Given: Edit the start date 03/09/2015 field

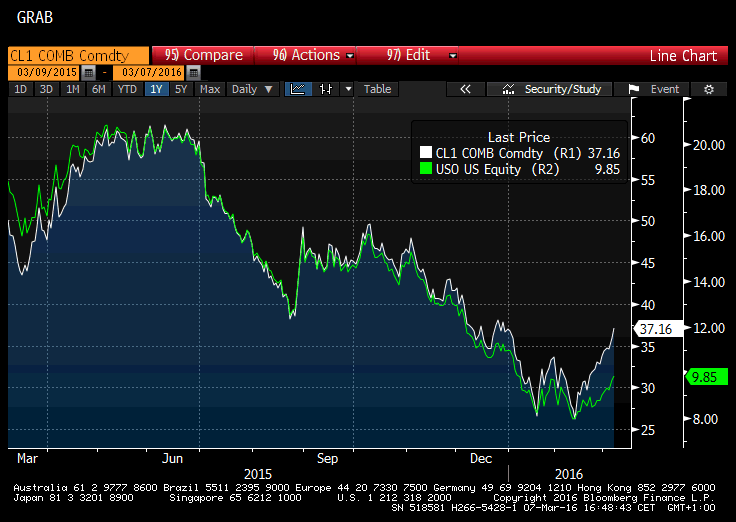Looking at the screenshot, I should 44,72.
